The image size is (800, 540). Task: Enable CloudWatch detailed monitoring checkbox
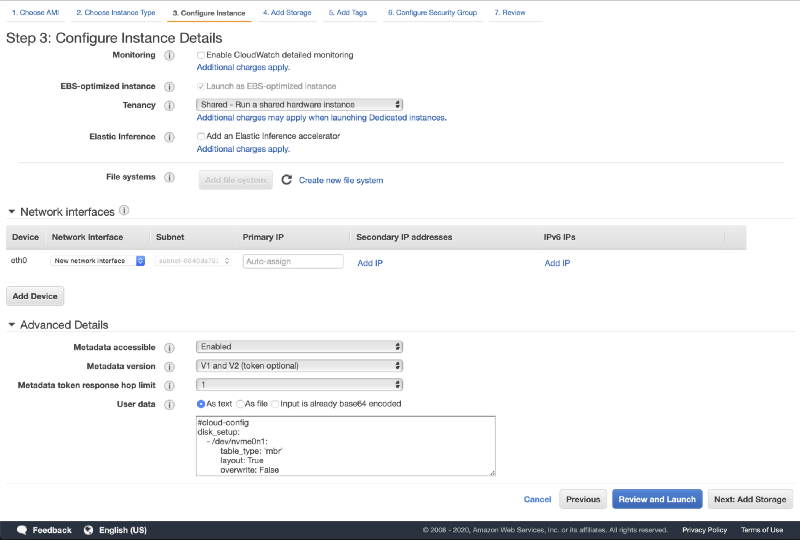point(201,55)
